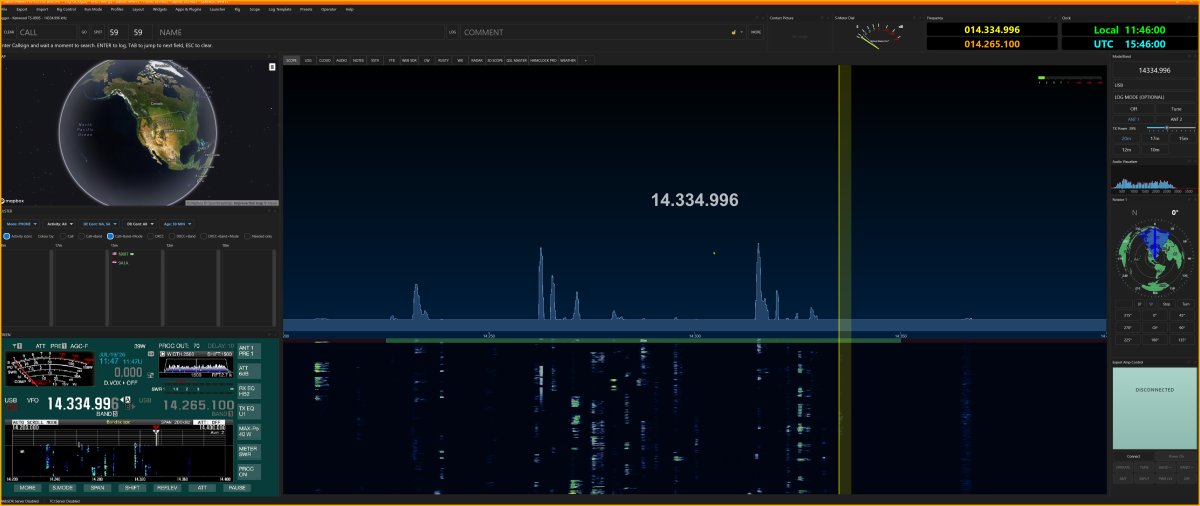Switch to the WEATHER tab
The height and width of the screenshot is (506, 1200).
(567, 60)
